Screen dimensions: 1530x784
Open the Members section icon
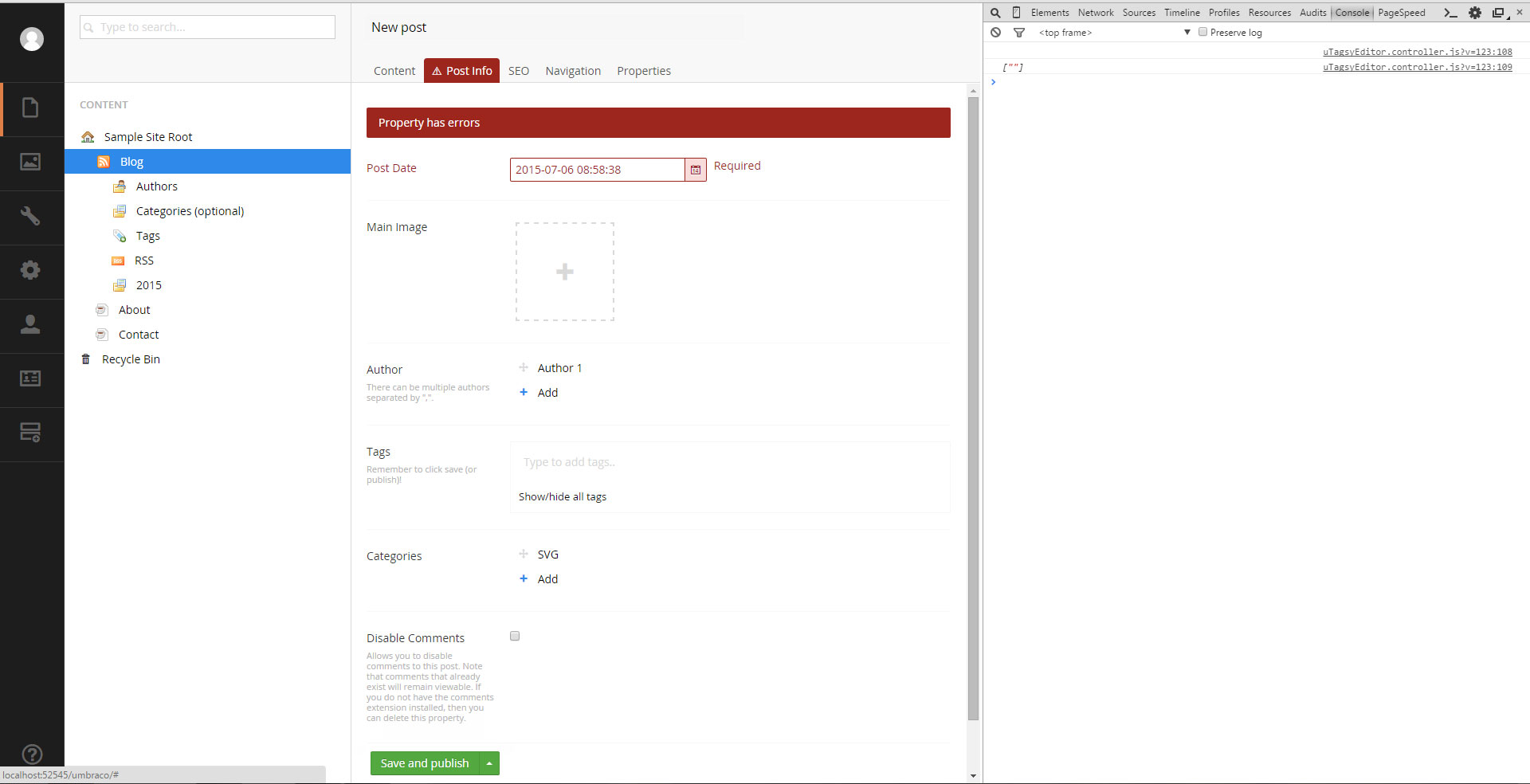(30, 378)
